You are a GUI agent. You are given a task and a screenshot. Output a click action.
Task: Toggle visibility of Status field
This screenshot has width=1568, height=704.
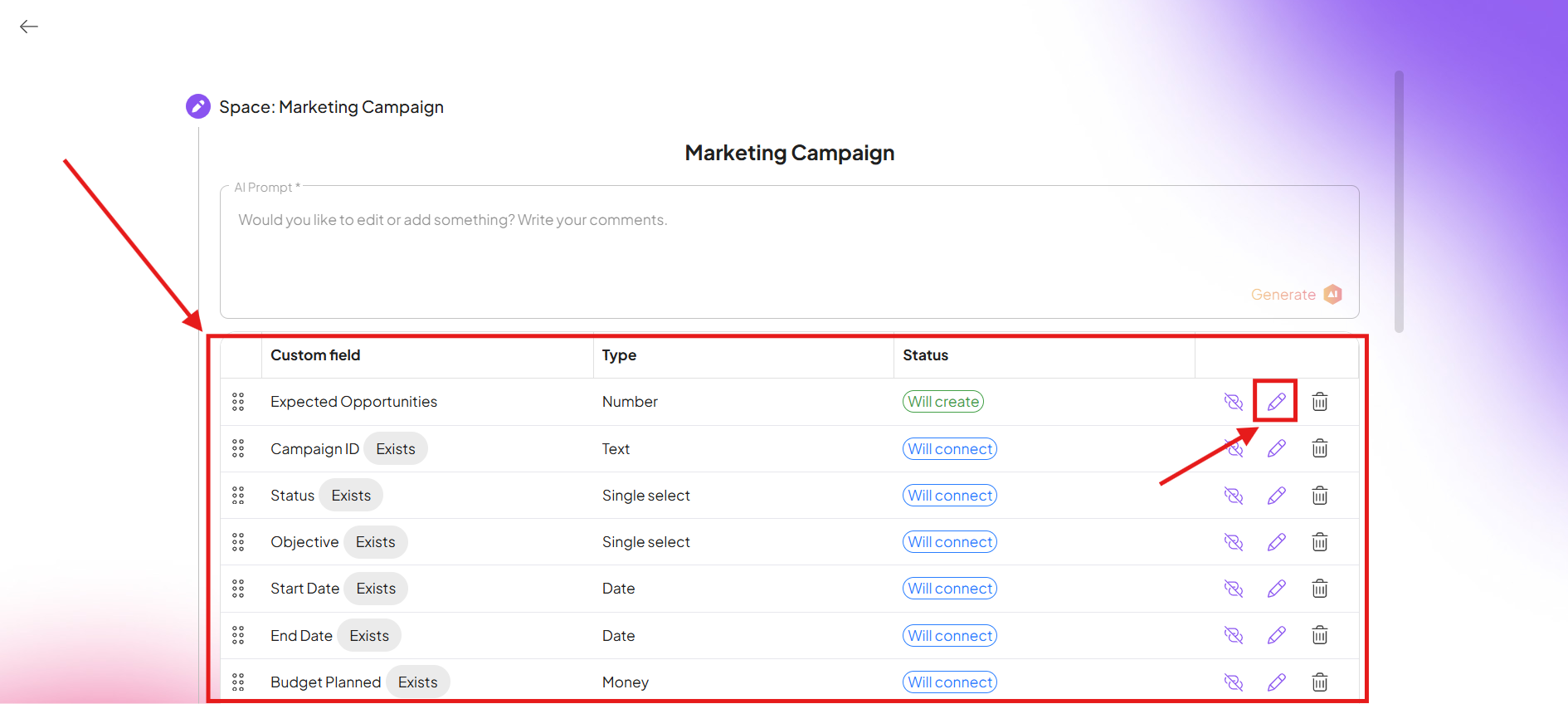pyautogui.click(x=1233, y=496)
